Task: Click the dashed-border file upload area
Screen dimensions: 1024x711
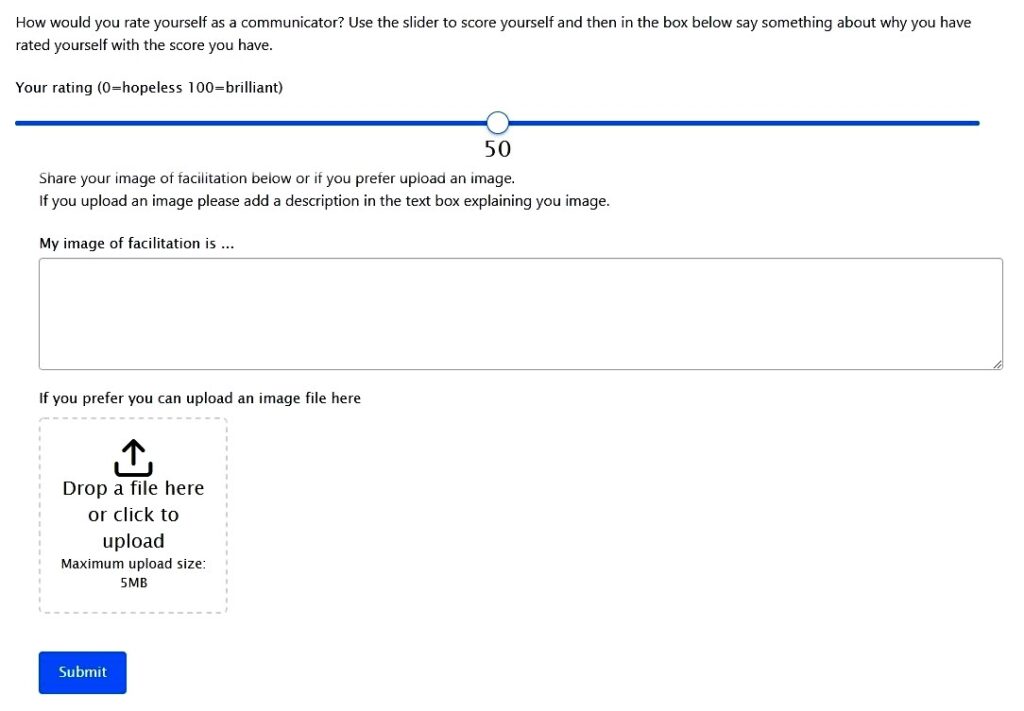Action: click(x=133, y=516)
